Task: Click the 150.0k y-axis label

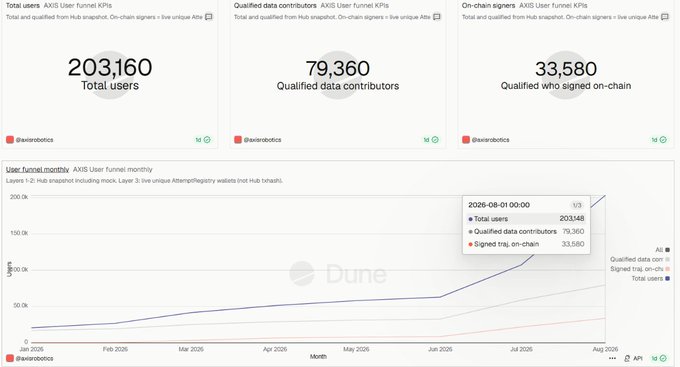Action: [x=19, y=233]
